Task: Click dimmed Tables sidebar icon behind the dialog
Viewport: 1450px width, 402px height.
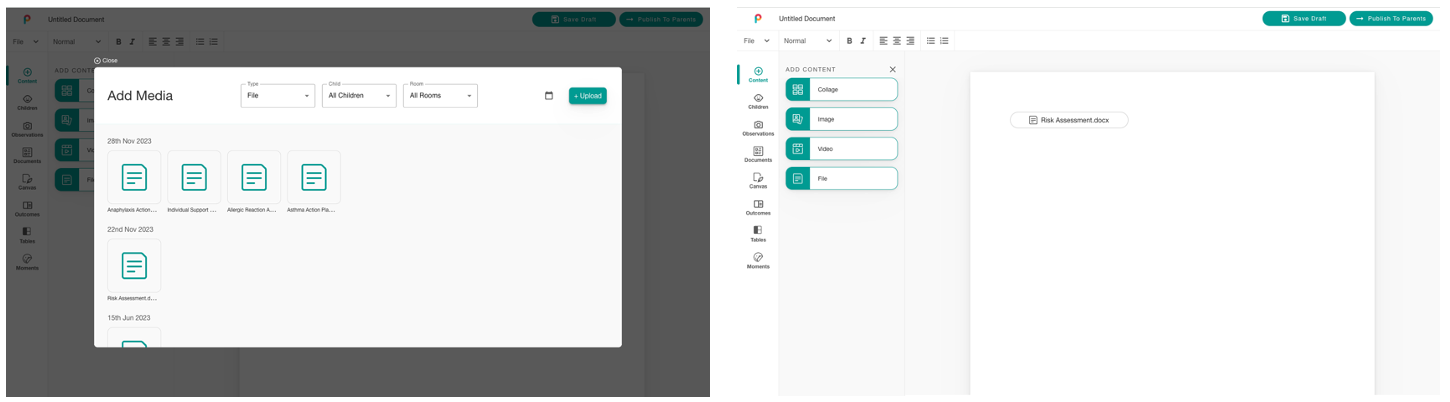Action: (x=27, y=235)
